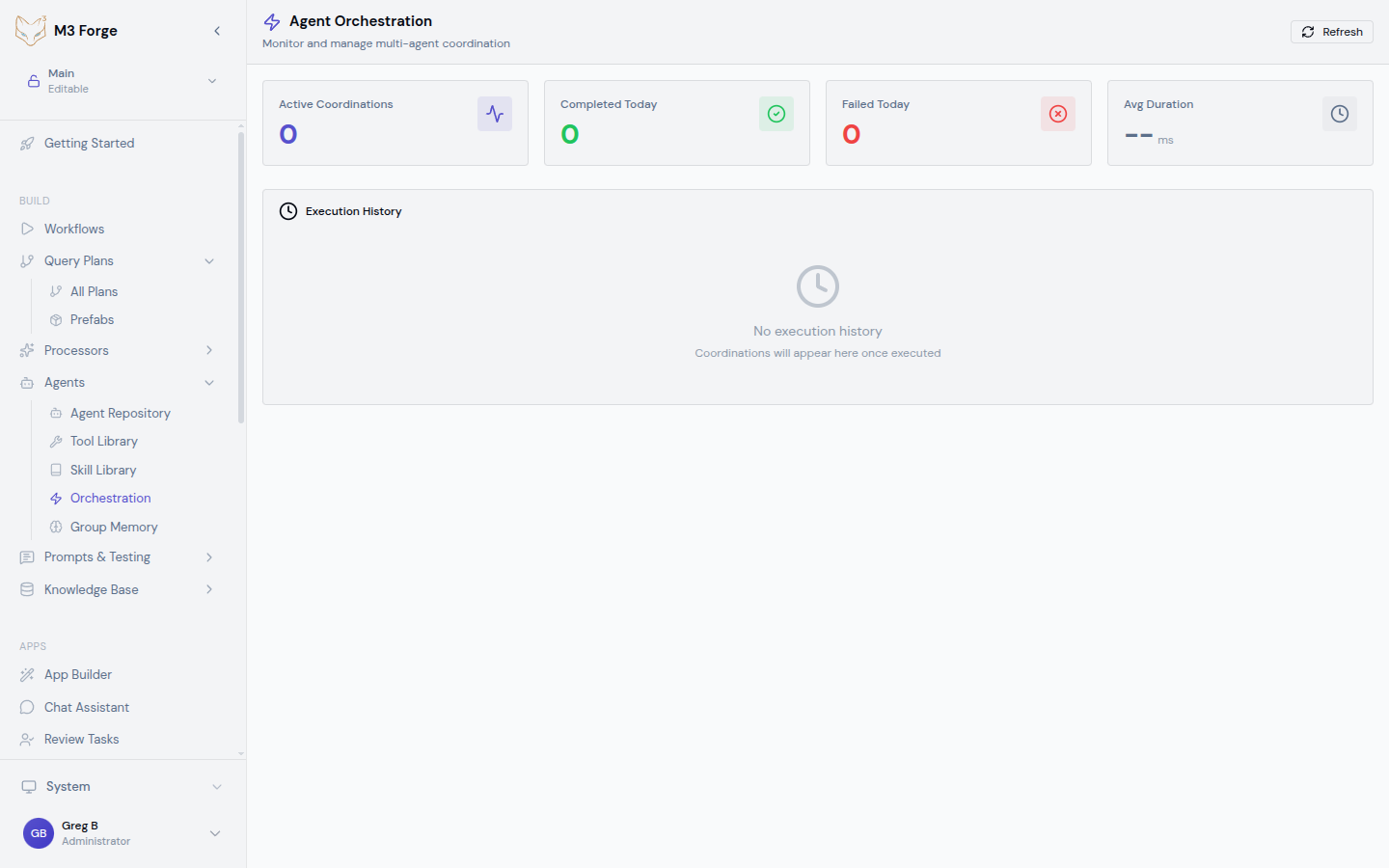The width and height of the screenshot is (1389, 868).
Task: Expand the Processors section
Action: [x=209, y=351]
